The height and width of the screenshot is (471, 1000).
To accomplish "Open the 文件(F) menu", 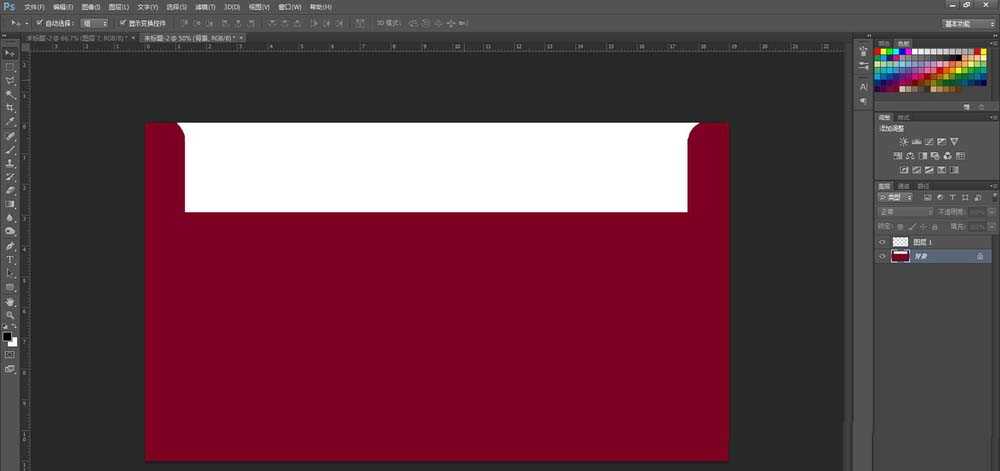I will tap(35, 7).
